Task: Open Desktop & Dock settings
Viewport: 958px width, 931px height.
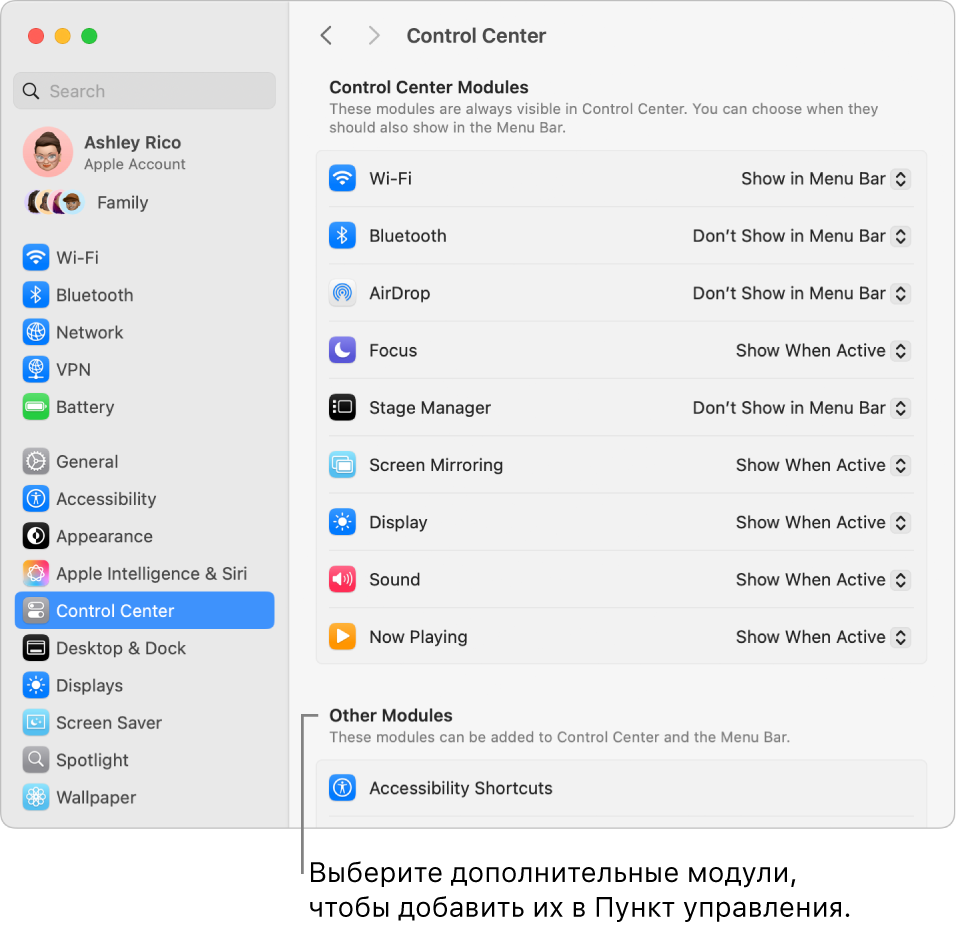Action: tap(144, 648)
